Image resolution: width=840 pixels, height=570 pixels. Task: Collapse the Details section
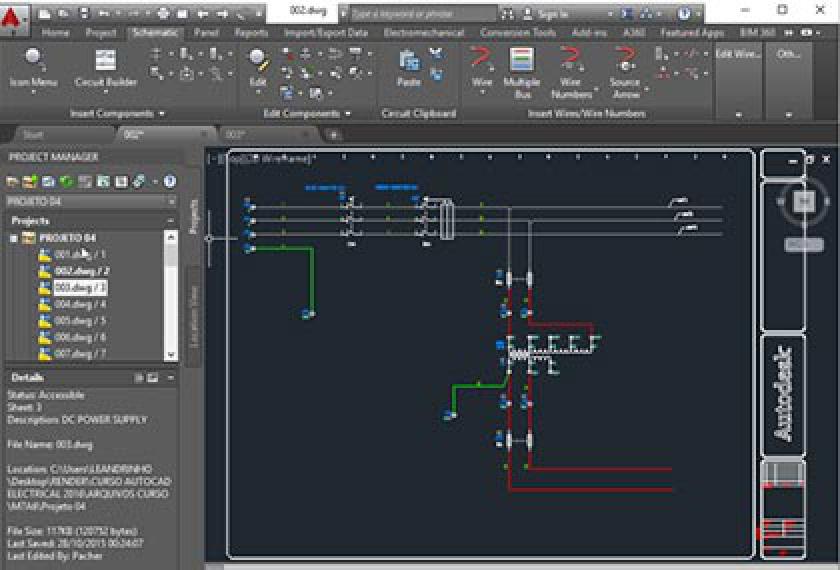point(171,378)
